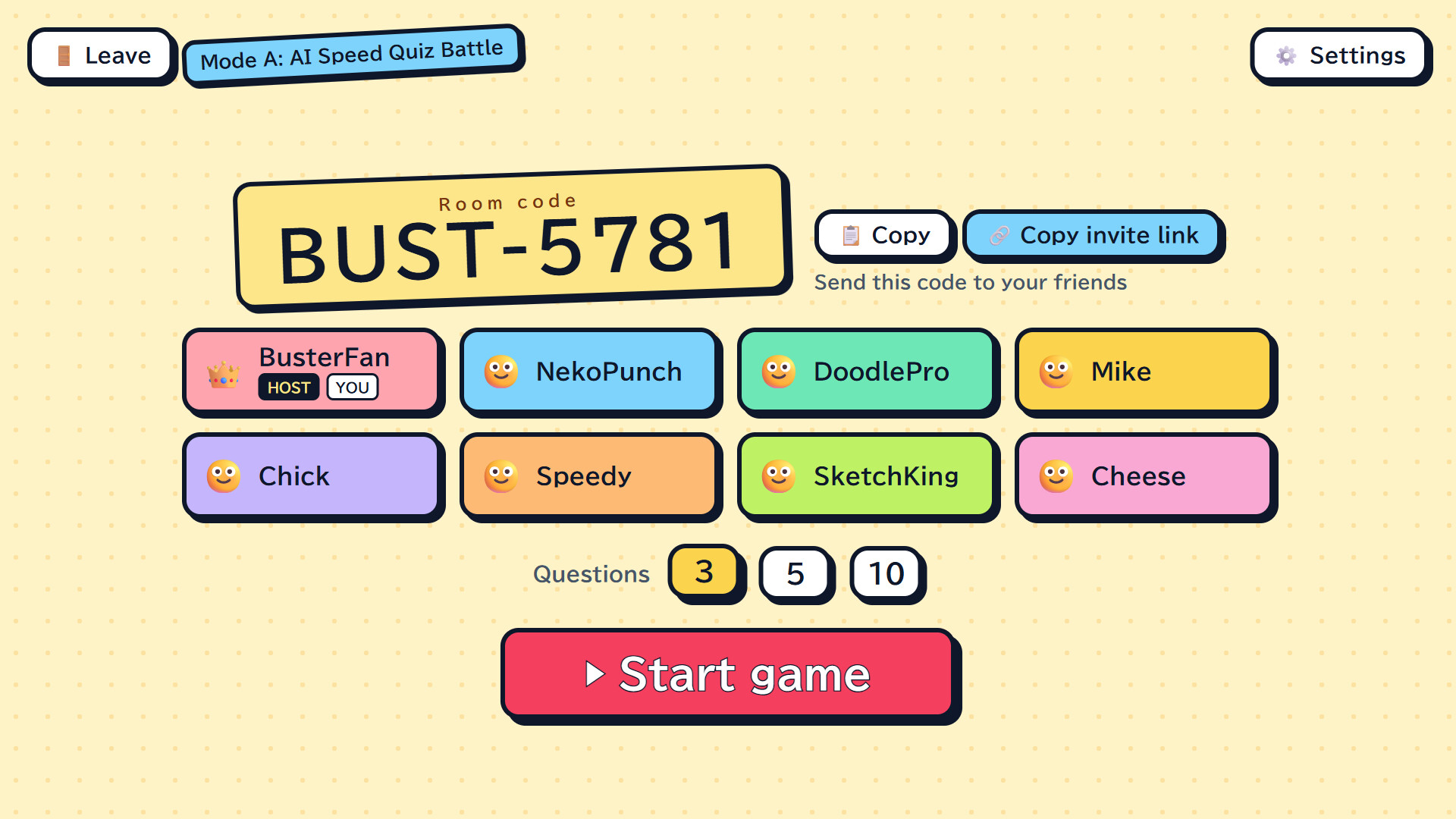Image resolution: width=1456 pixels, height=819 pixels.
Task: Click NekoPunch's smiley avatar
Action: [x=501, y=372]
